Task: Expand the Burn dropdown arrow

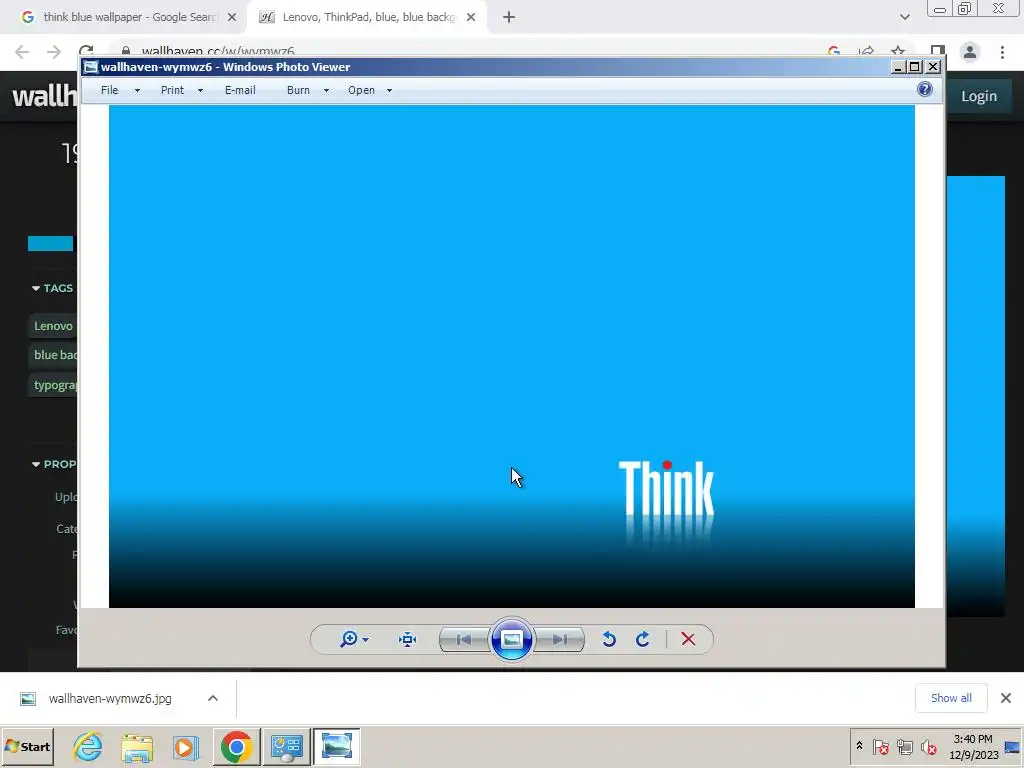Action: 326,91
